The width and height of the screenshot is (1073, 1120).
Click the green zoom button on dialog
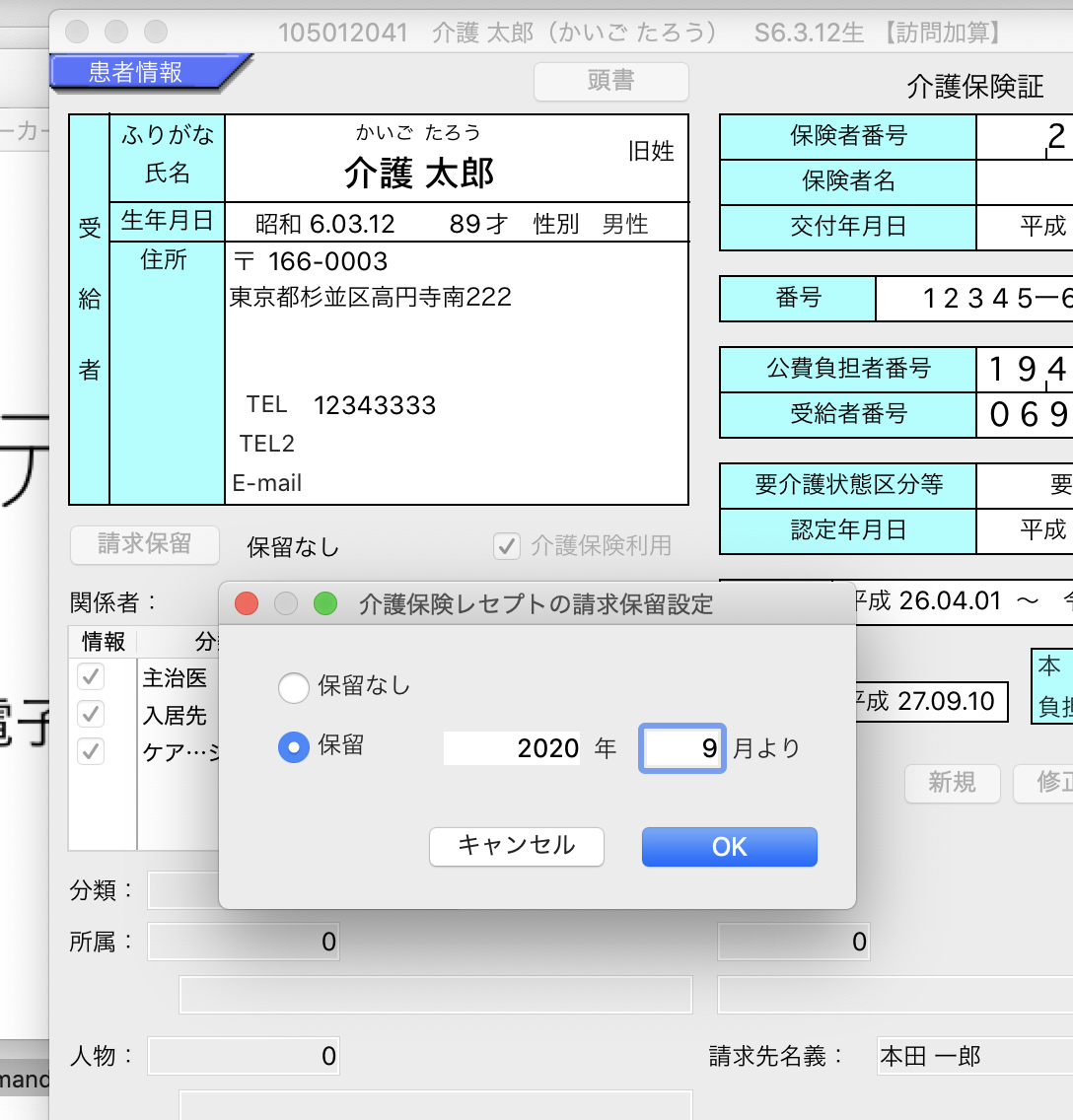tap(324, 603)
